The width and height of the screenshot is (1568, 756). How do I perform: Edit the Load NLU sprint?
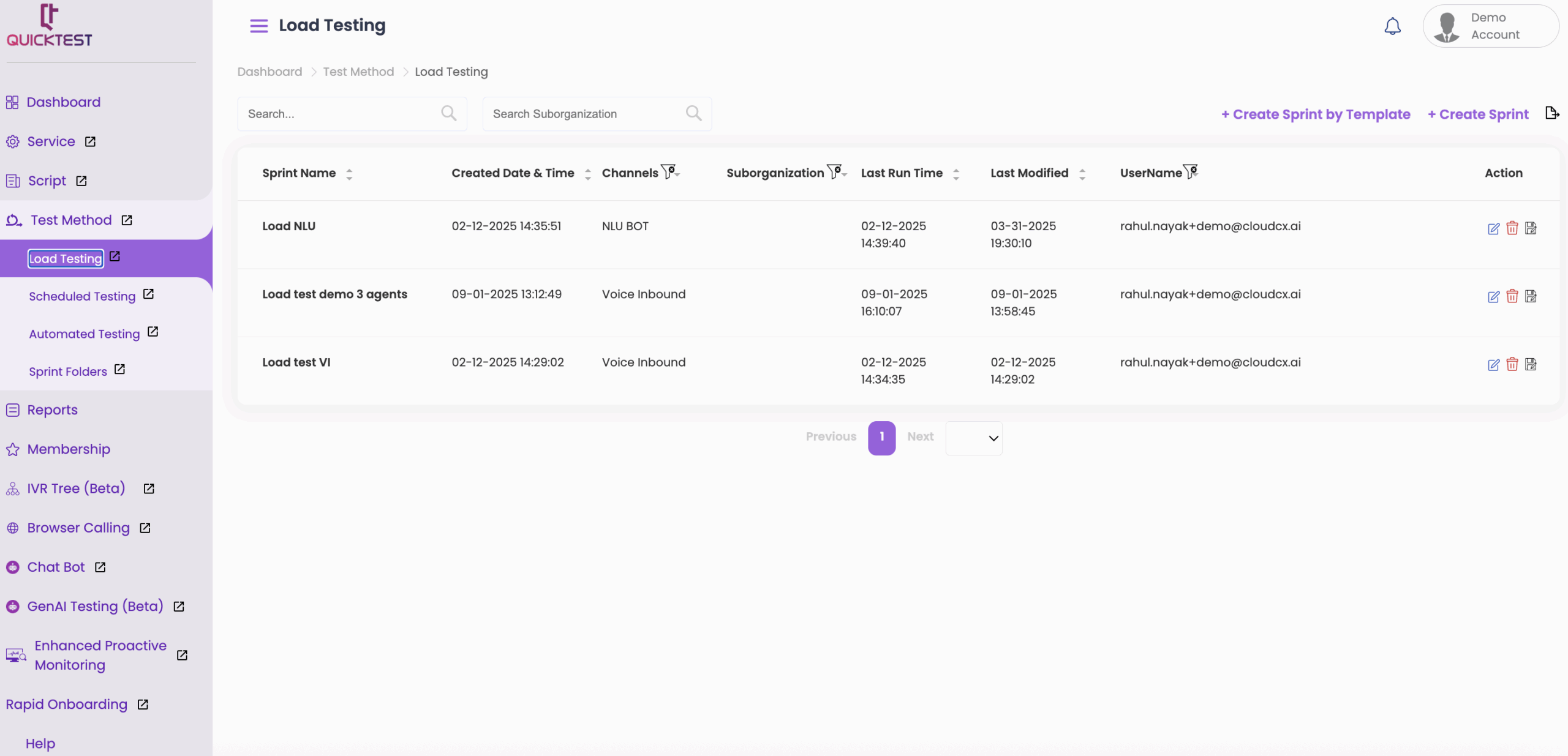coord(1493,228)
